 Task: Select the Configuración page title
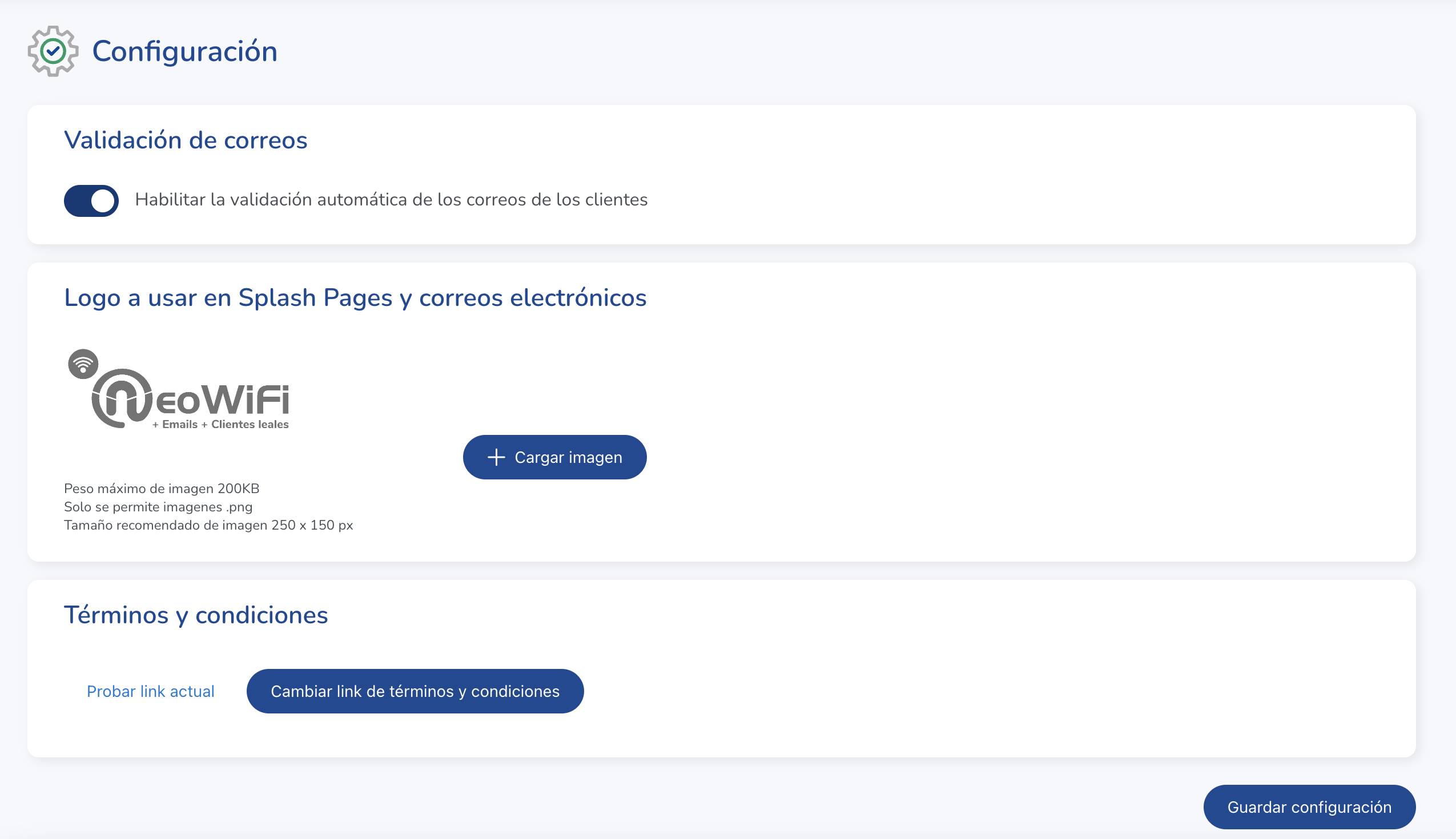[x=184, y=52]
